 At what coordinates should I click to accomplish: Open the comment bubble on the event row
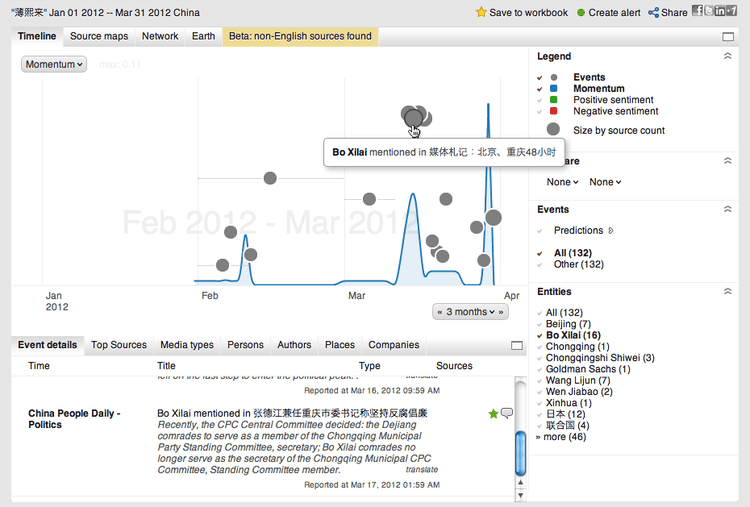point(506,413)
